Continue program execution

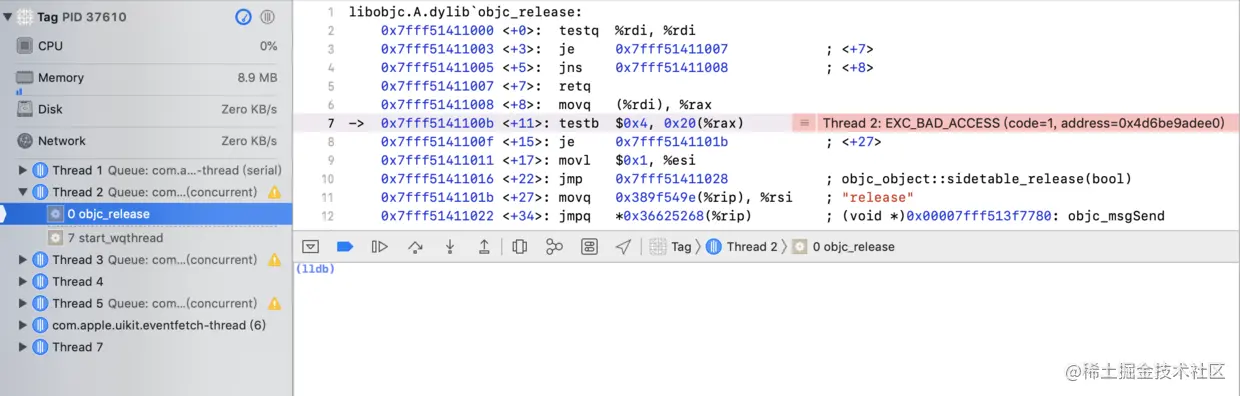[379, 246]
